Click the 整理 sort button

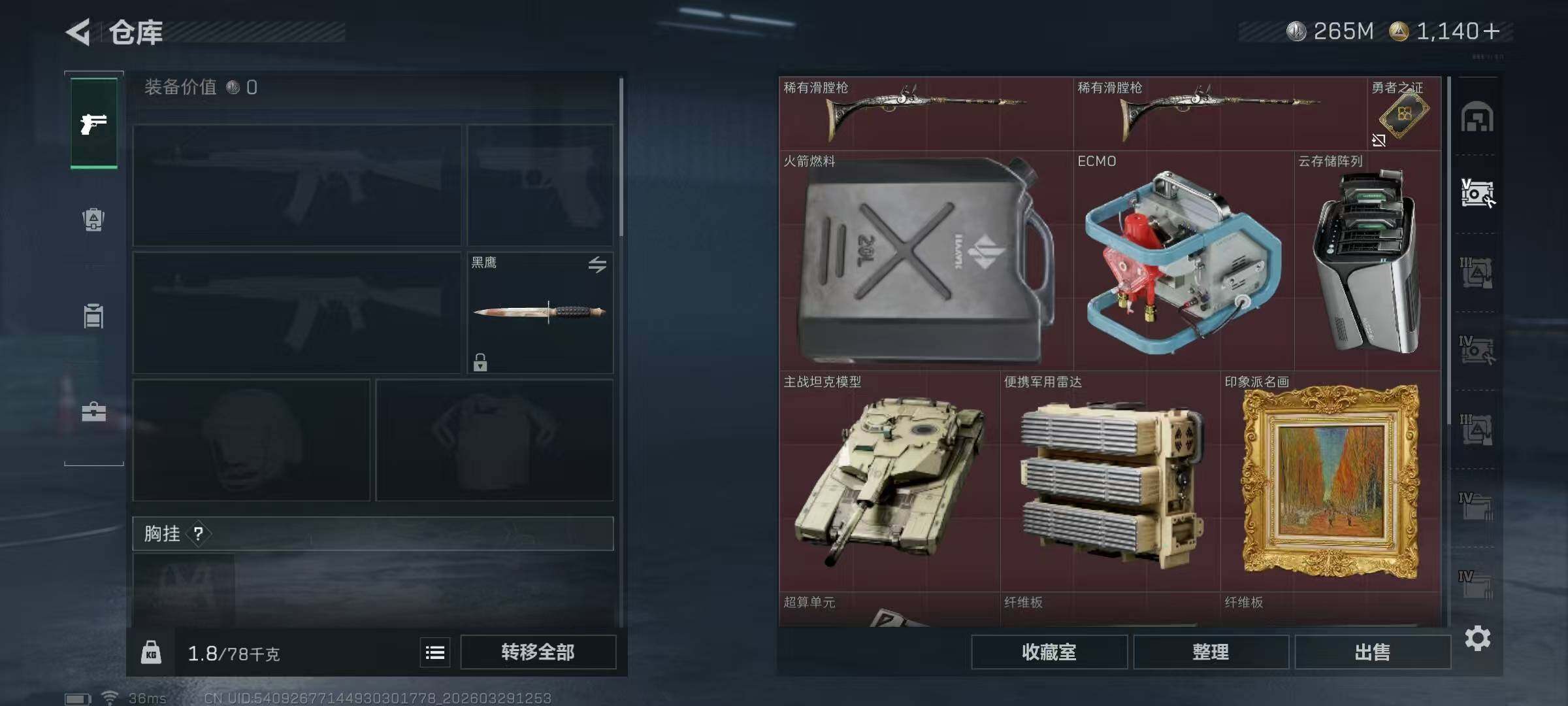[x=1211, y=652]
